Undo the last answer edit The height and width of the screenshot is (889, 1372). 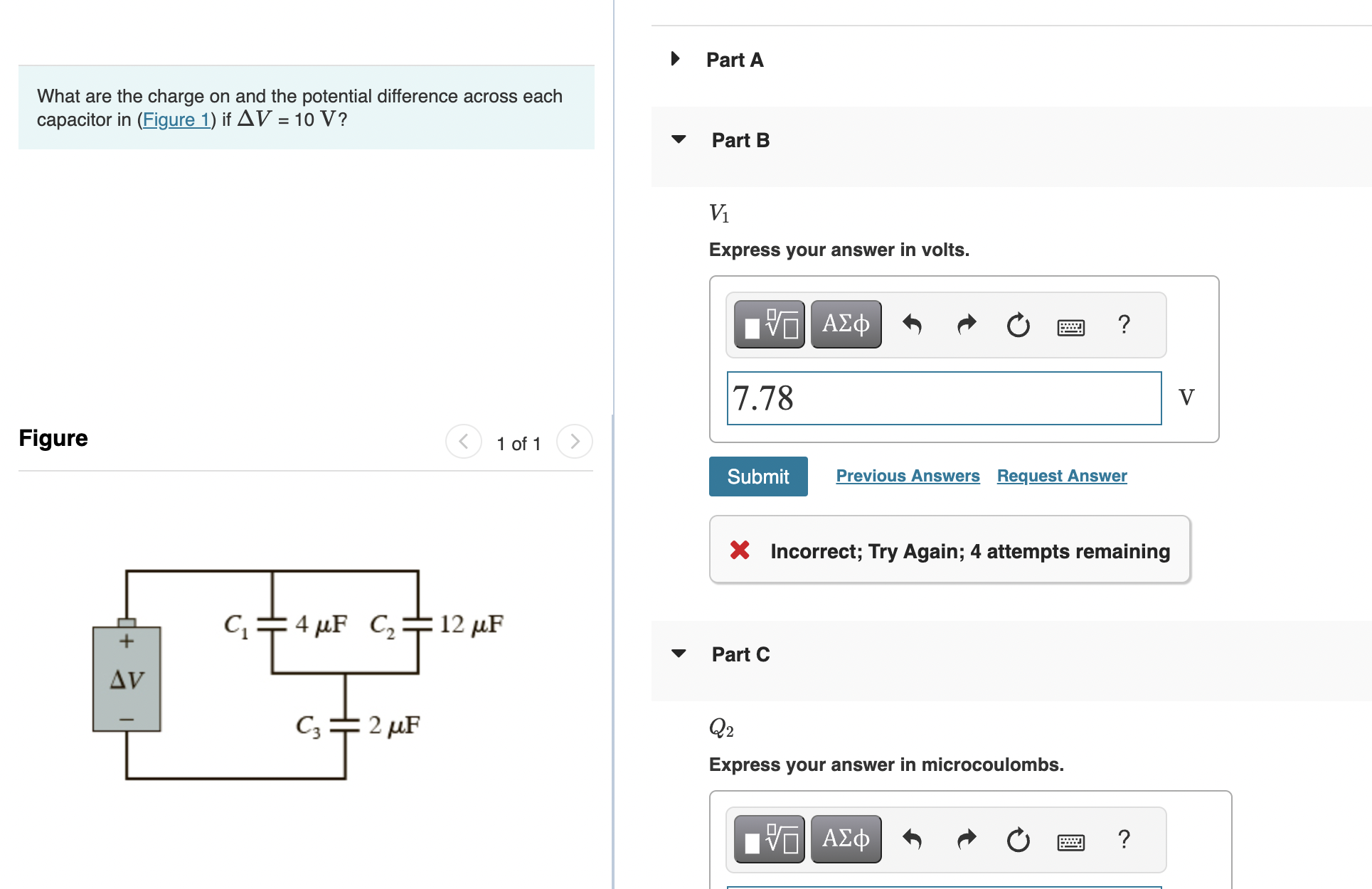click(913, 325)
